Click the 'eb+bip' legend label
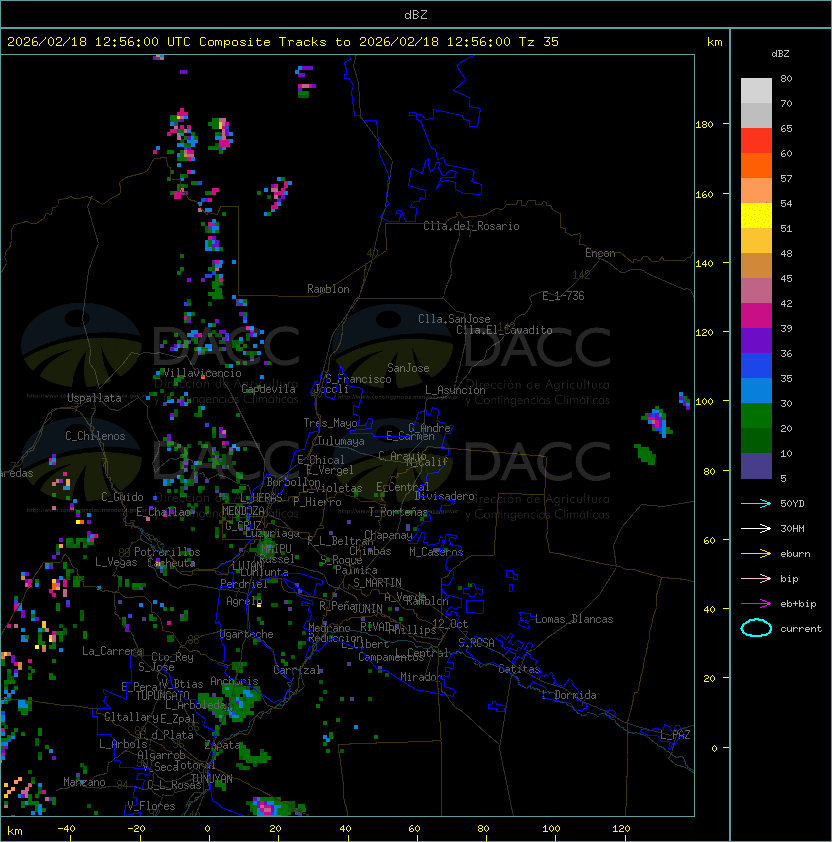Viewport: 832px width, 842px height. 798,604
